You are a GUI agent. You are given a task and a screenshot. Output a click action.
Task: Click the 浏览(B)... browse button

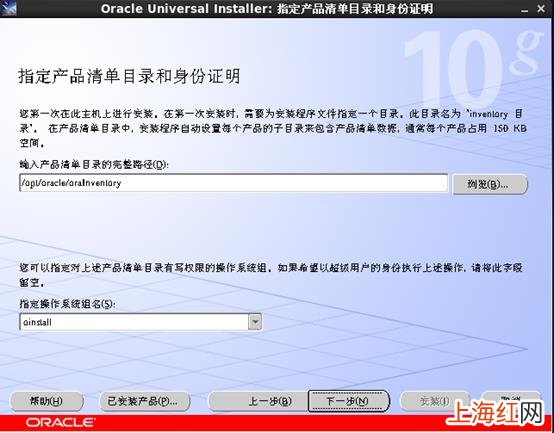click(490, 184)
